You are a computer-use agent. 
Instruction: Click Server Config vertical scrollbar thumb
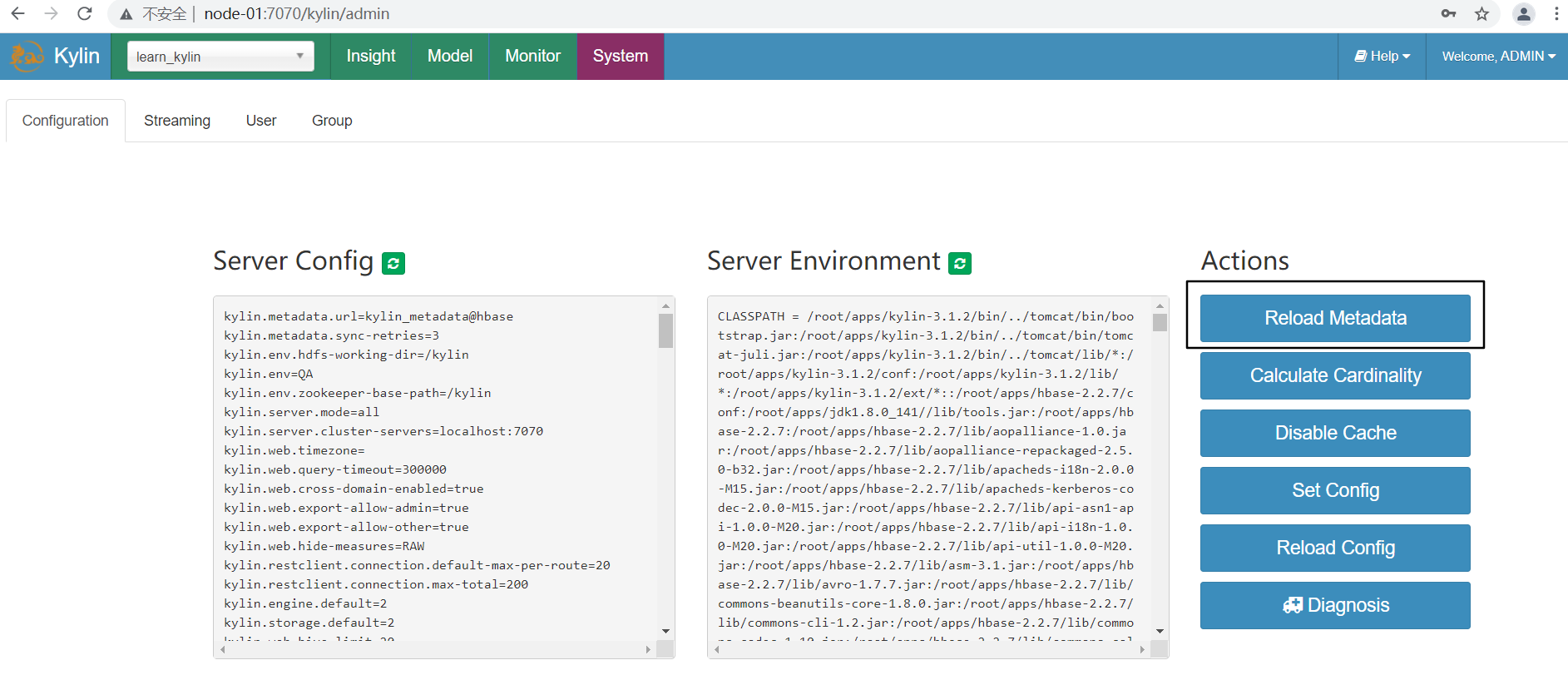[665, 330]
